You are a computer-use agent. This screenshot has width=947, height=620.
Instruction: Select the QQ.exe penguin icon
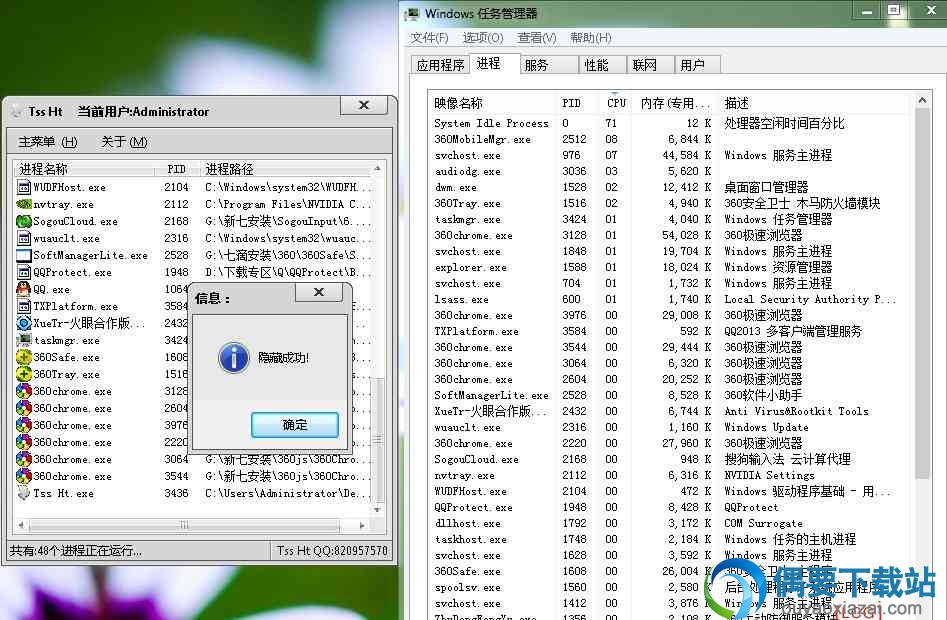[24, 289]
